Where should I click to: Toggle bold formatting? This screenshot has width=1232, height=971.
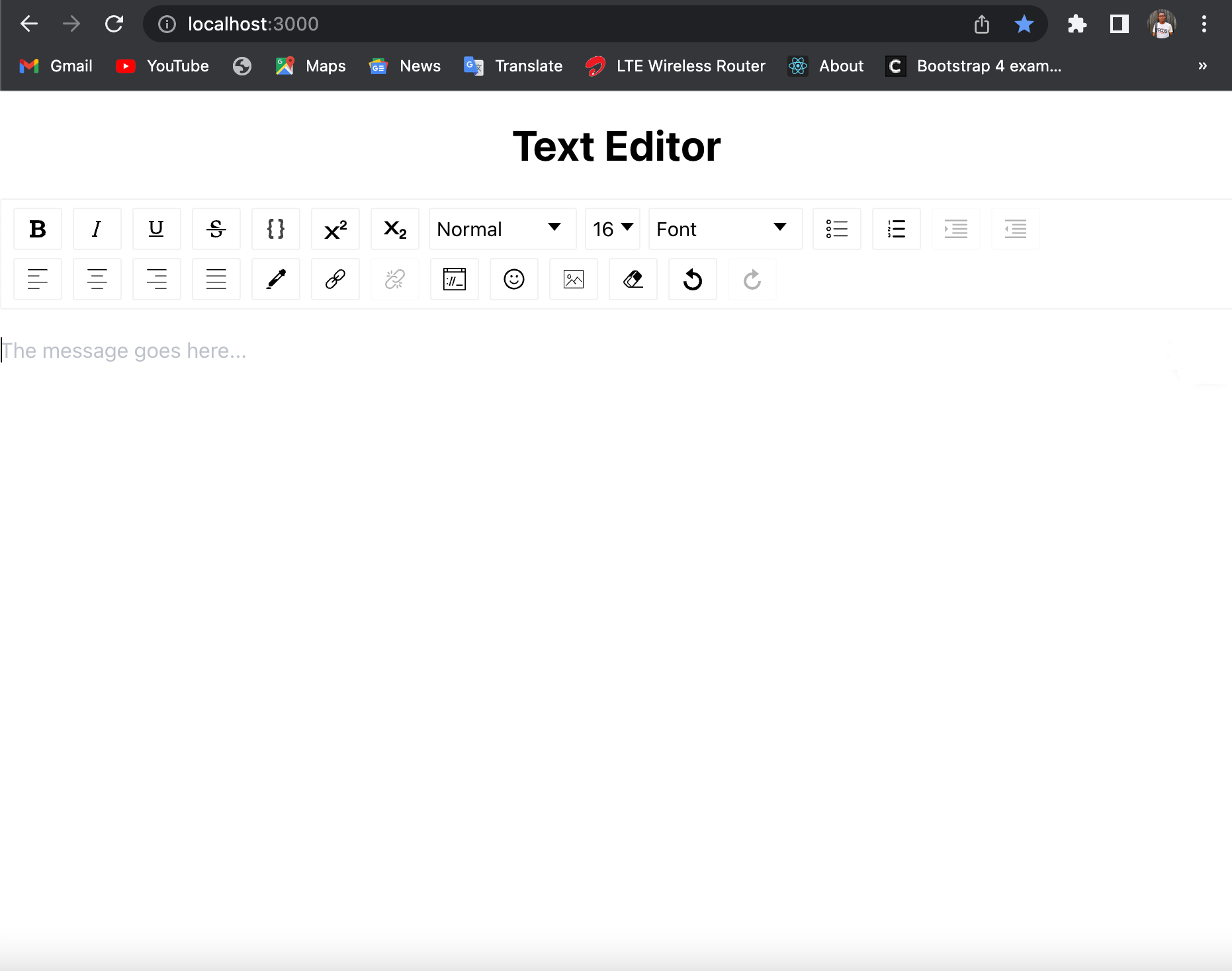(38, 229)
